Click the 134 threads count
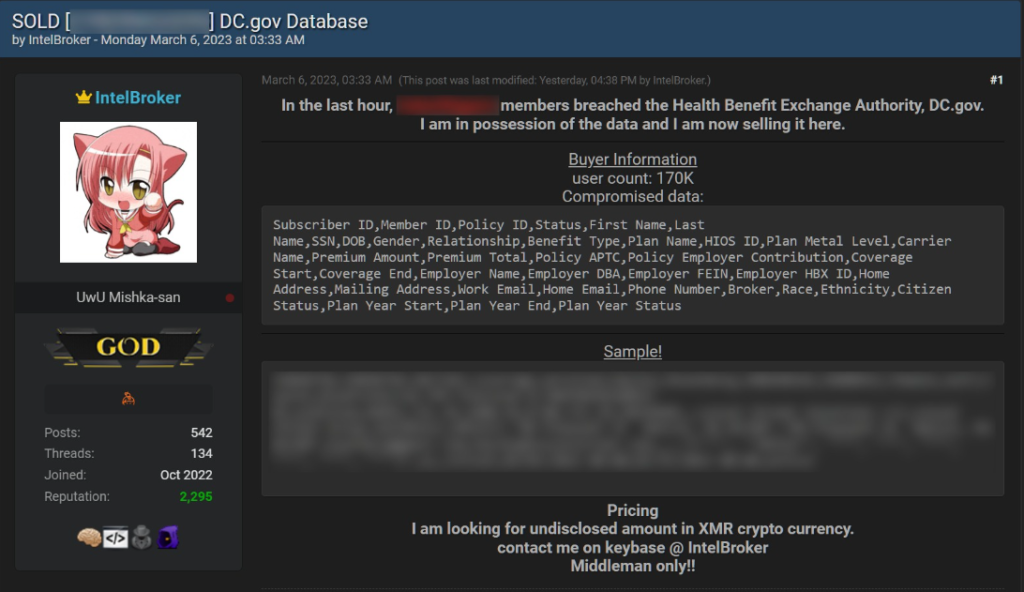 201,454
